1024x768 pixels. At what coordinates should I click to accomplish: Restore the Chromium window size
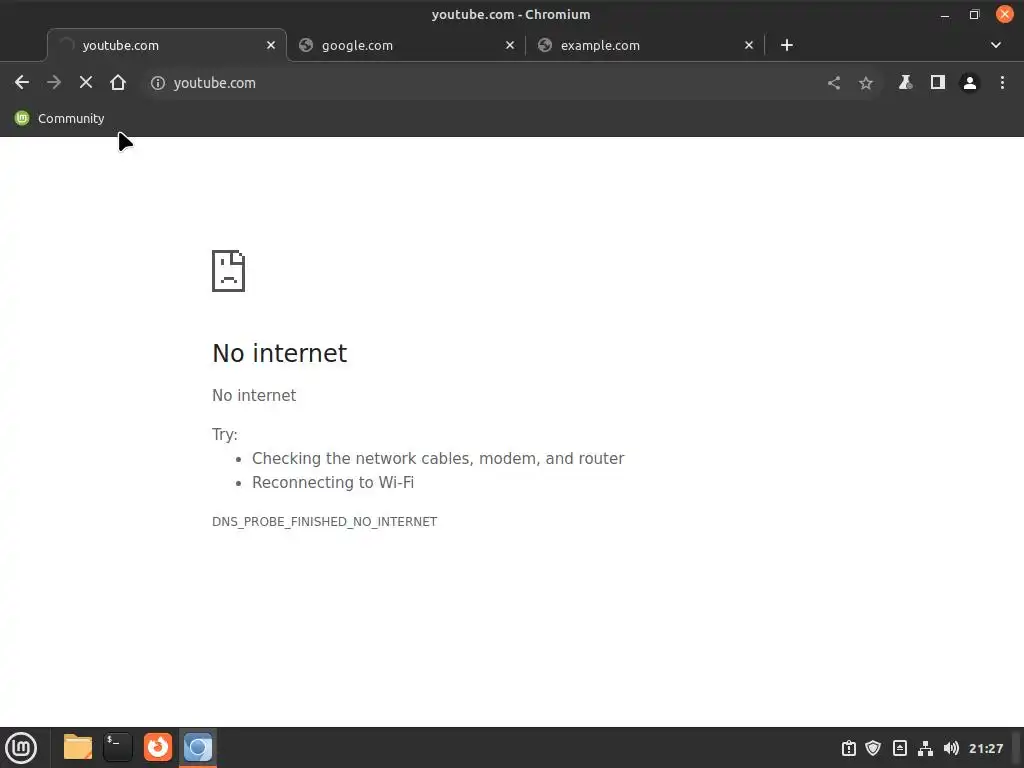click(x=974, y=14)
